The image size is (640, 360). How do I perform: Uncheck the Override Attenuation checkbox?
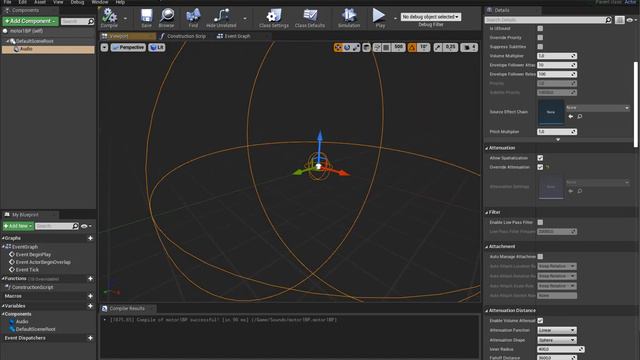(x=540, y=167)
